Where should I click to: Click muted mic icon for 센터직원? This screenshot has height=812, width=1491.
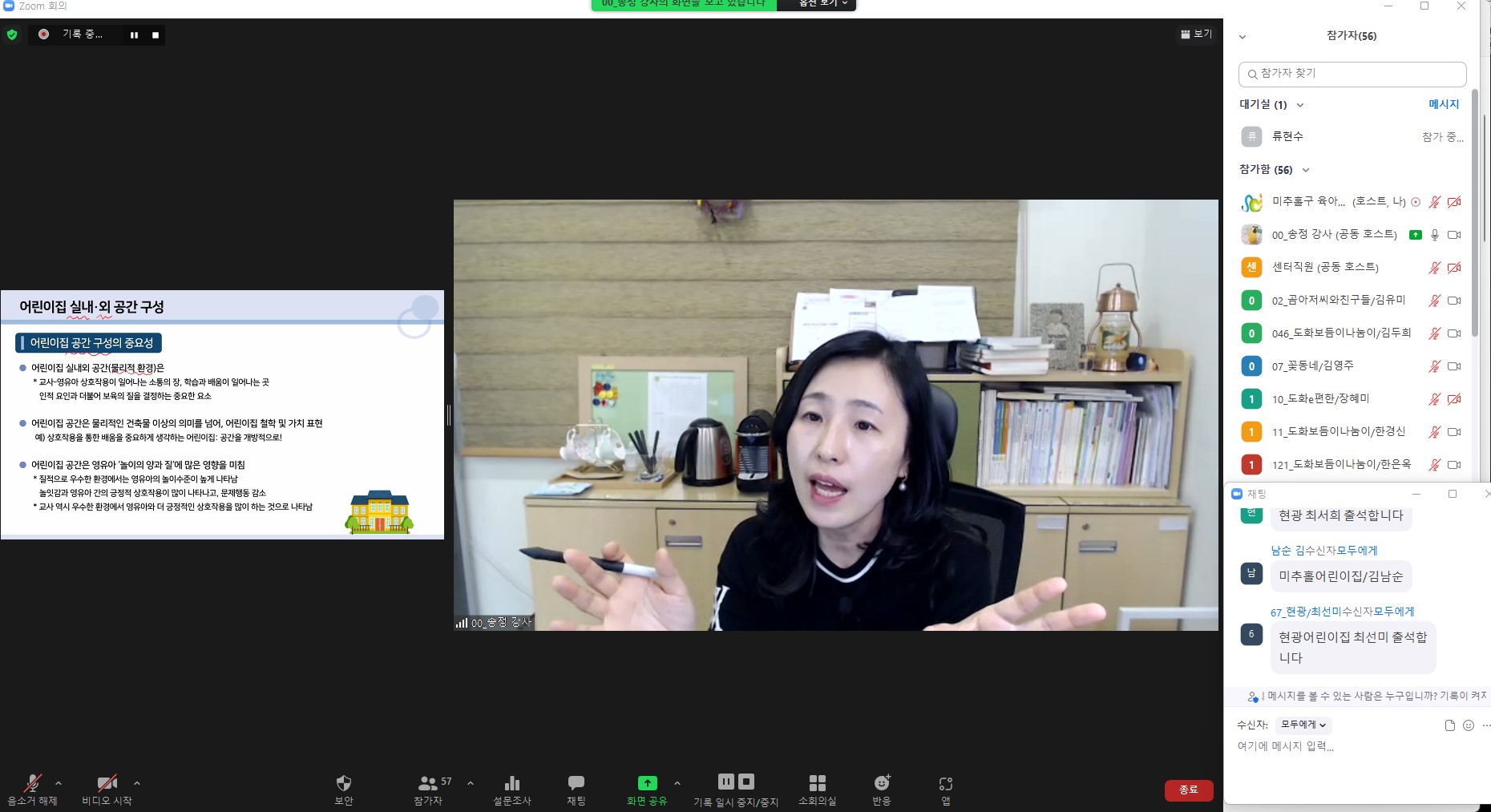click(x=1435, y=268)
